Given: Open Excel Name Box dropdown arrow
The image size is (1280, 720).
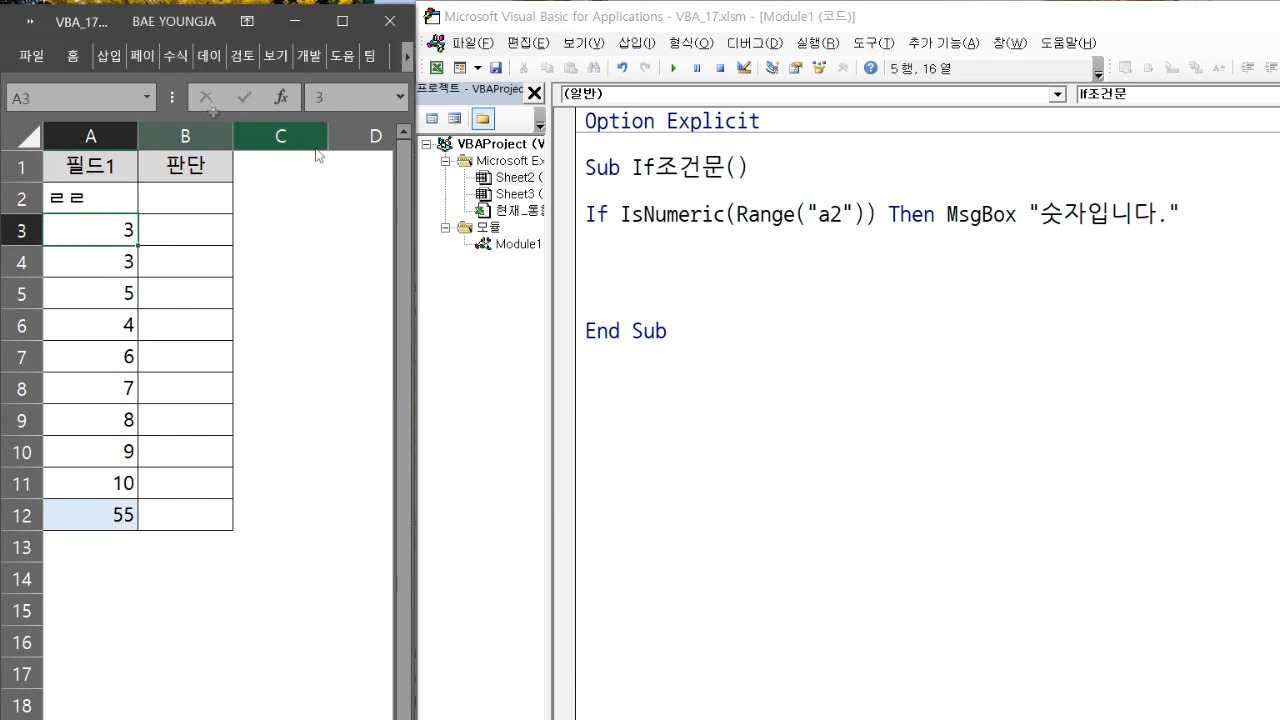Looking at the screenshot, I should 147,97.
